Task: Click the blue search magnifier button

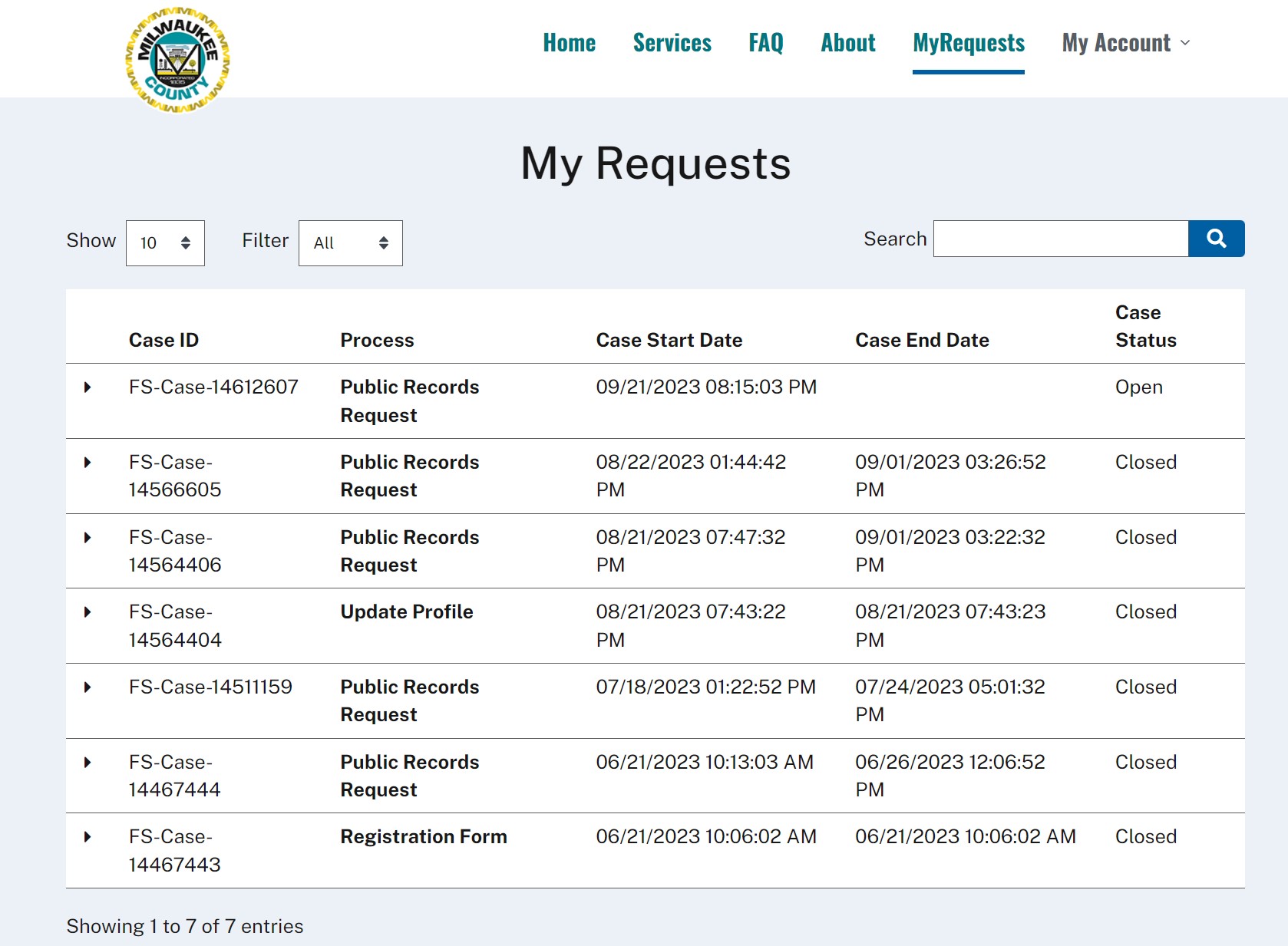Action: point(1216,239)
